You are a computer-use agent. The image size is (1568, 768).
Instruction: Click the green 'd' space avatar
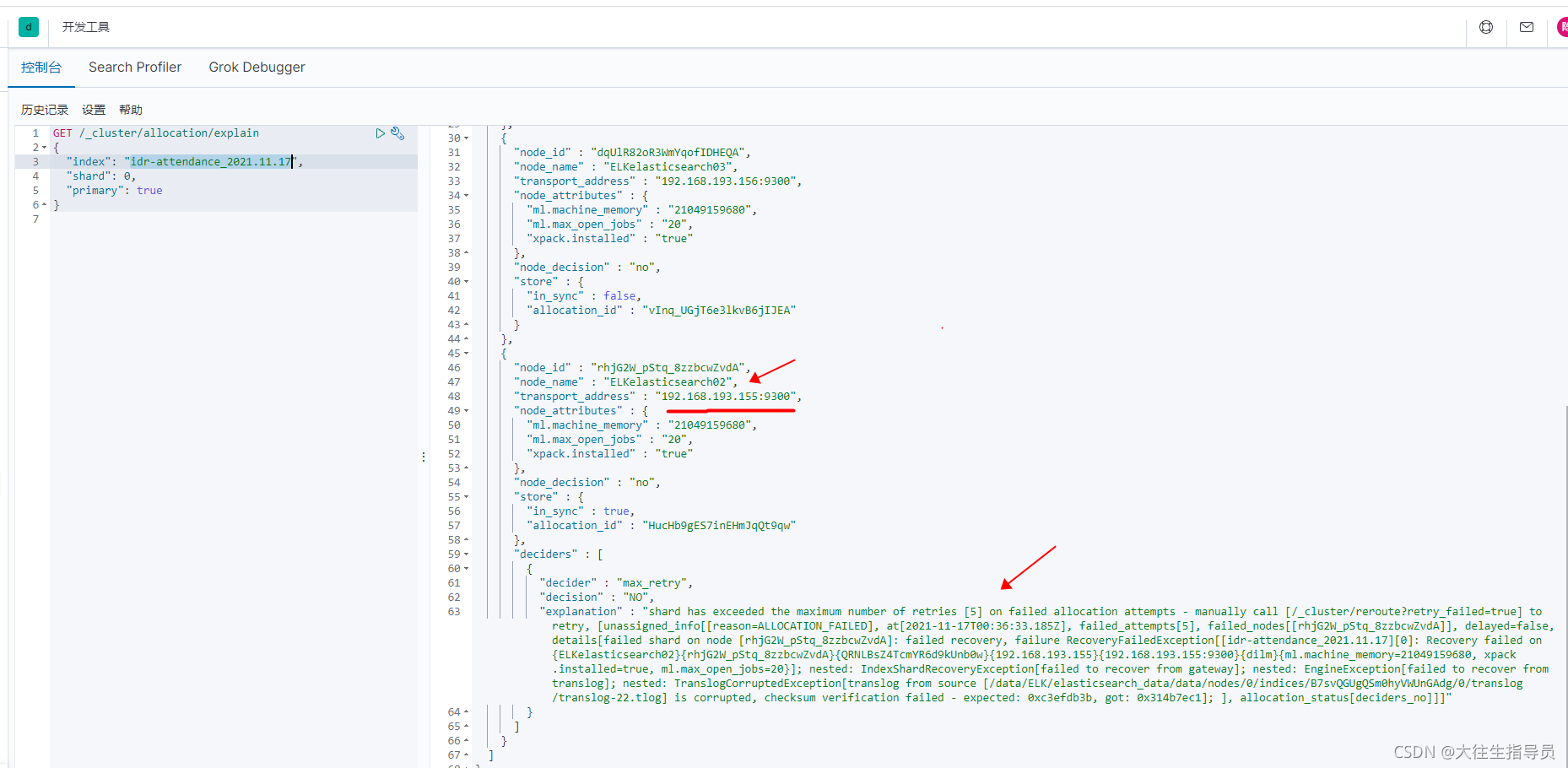point(29,27)
